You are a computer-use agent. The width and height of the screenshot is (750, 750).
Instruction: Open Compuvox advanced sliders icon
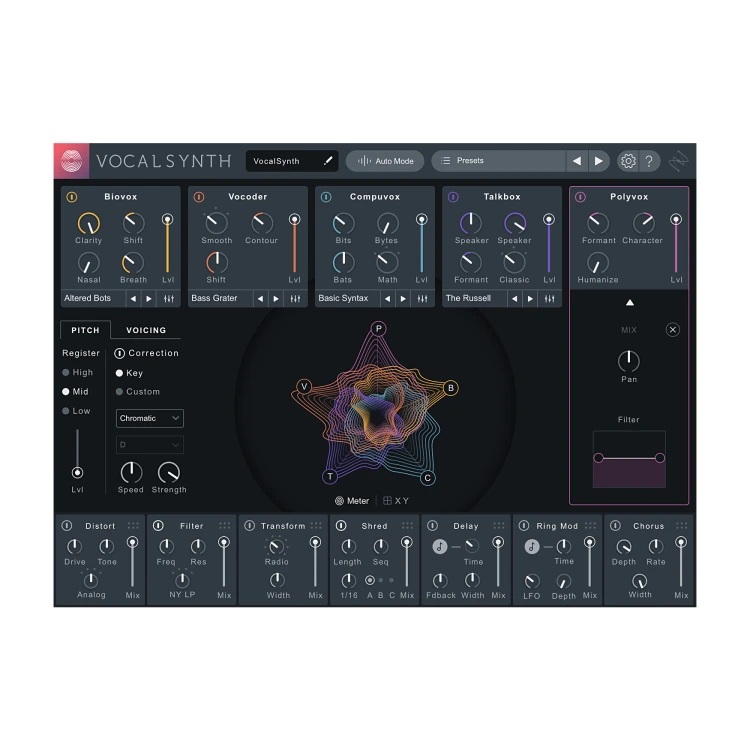click(x=422, y=298)
